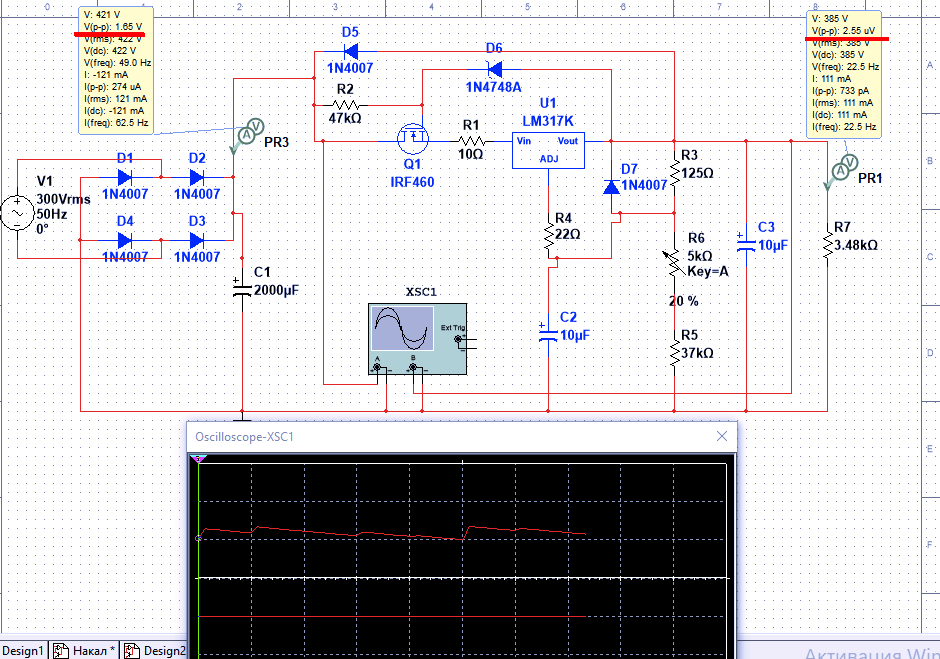Select the R6 5kΩ potentiometer
The width and height of the screenshot is (940, 659).
pyautogui.click(x=675, y=262)
